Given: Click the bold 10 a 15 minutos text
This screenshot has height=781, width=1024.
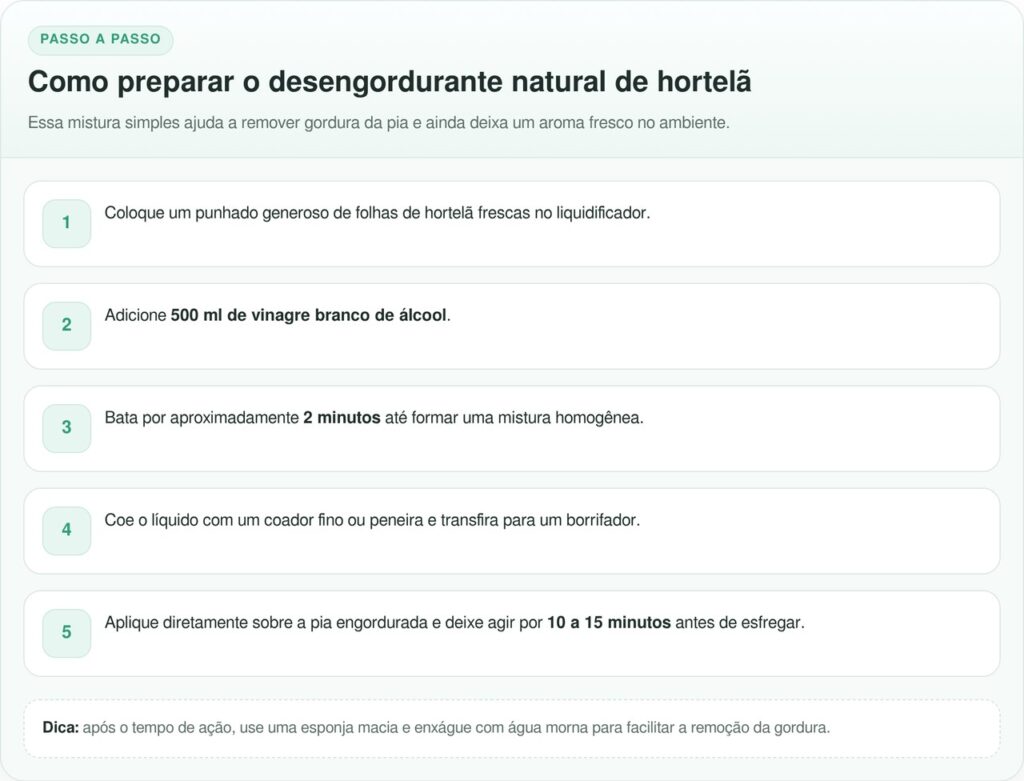Looking at the screenshot, I should [x=610, y=621].
